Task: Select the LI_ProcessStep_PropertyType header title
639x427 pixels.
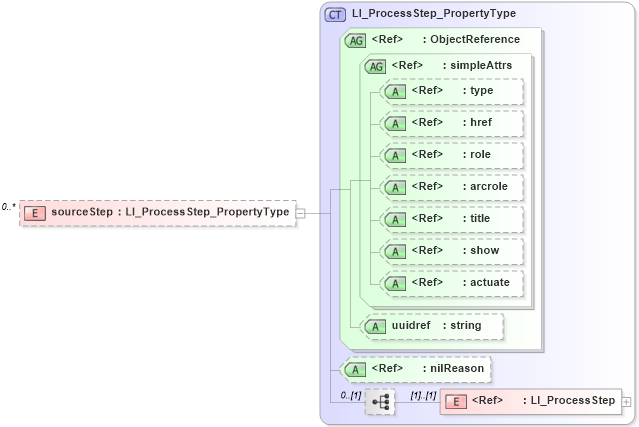Action: (x=434, y=13)
